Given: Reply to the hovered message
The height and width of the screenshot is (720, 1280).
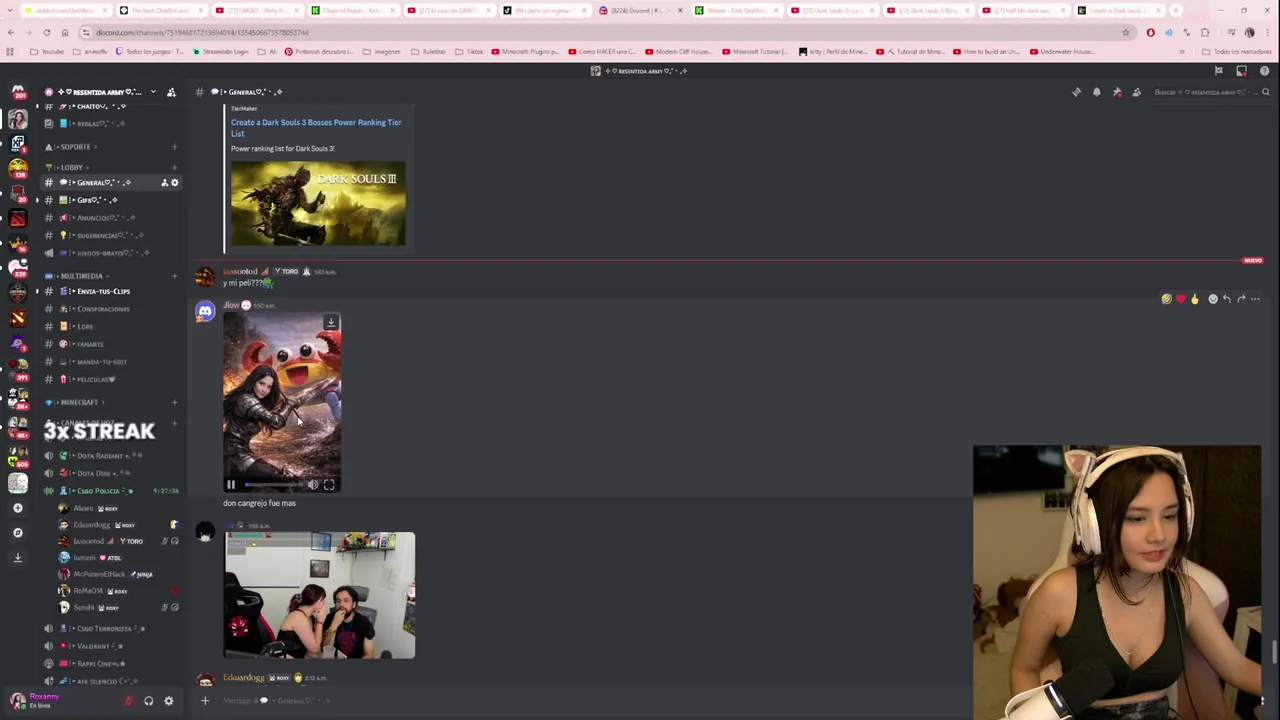Looking at the screenshot, I should tap(1227, 299).
